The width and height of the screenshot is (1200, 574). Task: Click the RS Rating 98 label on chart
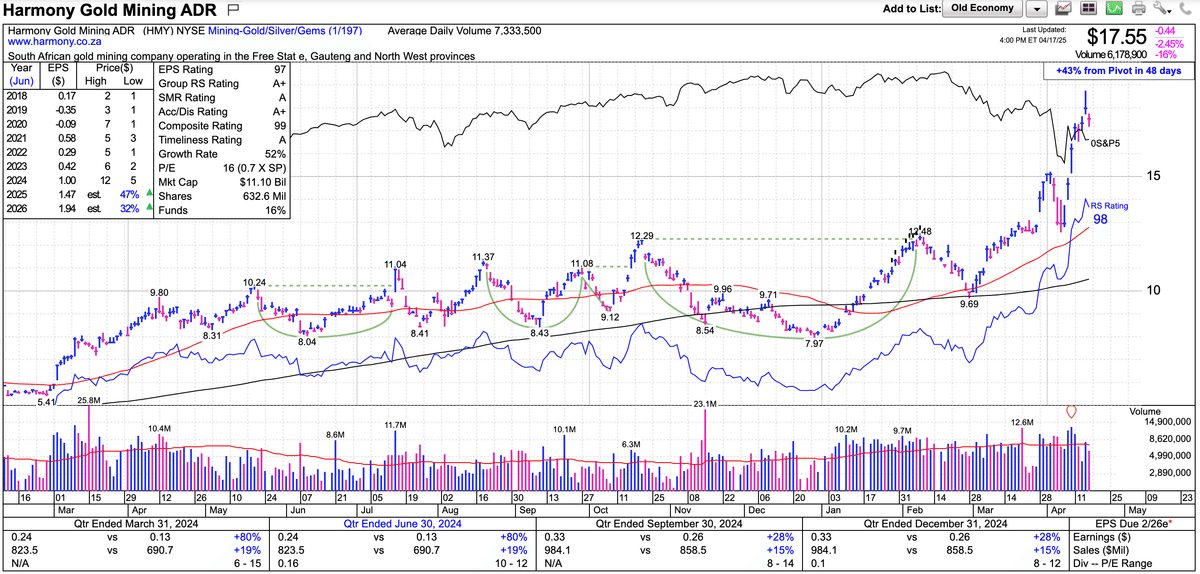[x=1108, y=212]
